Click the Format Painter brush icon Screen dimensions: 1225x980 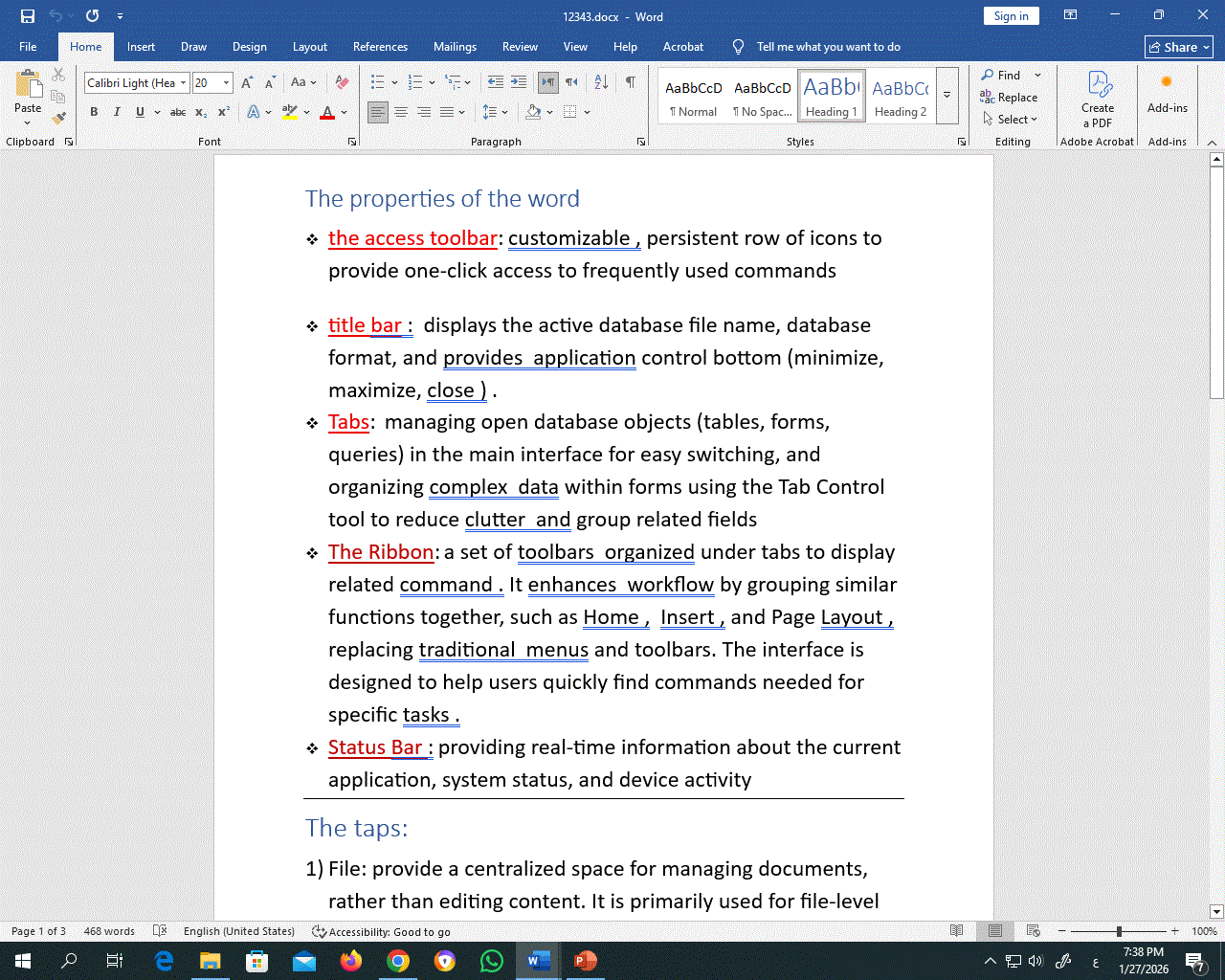click(58, 119)
